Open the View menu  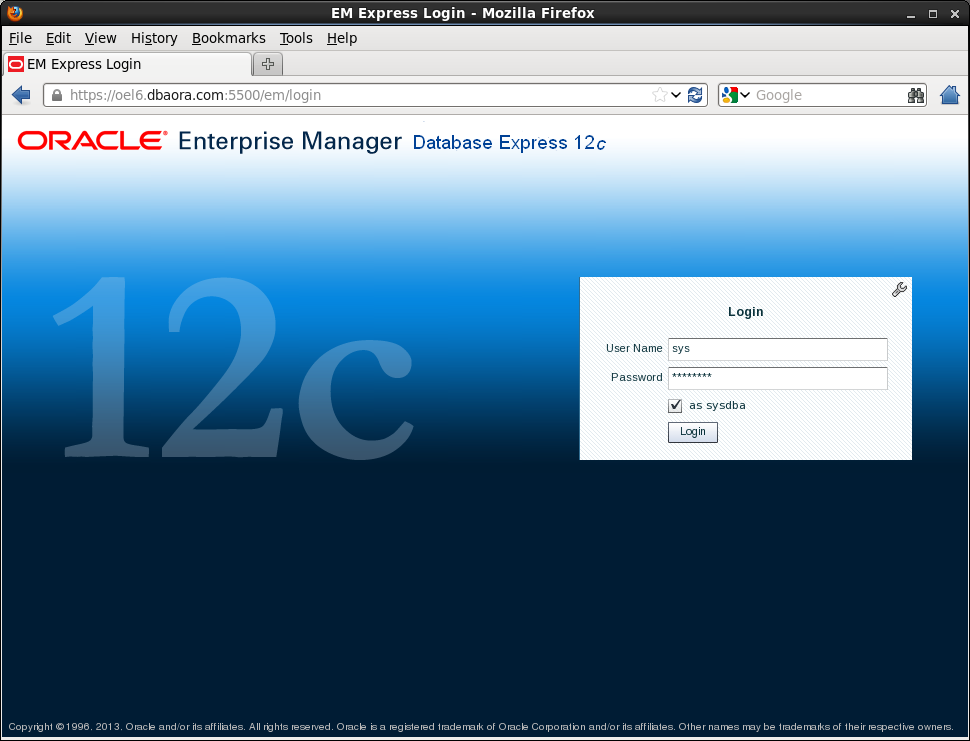[x=100, y=38]
